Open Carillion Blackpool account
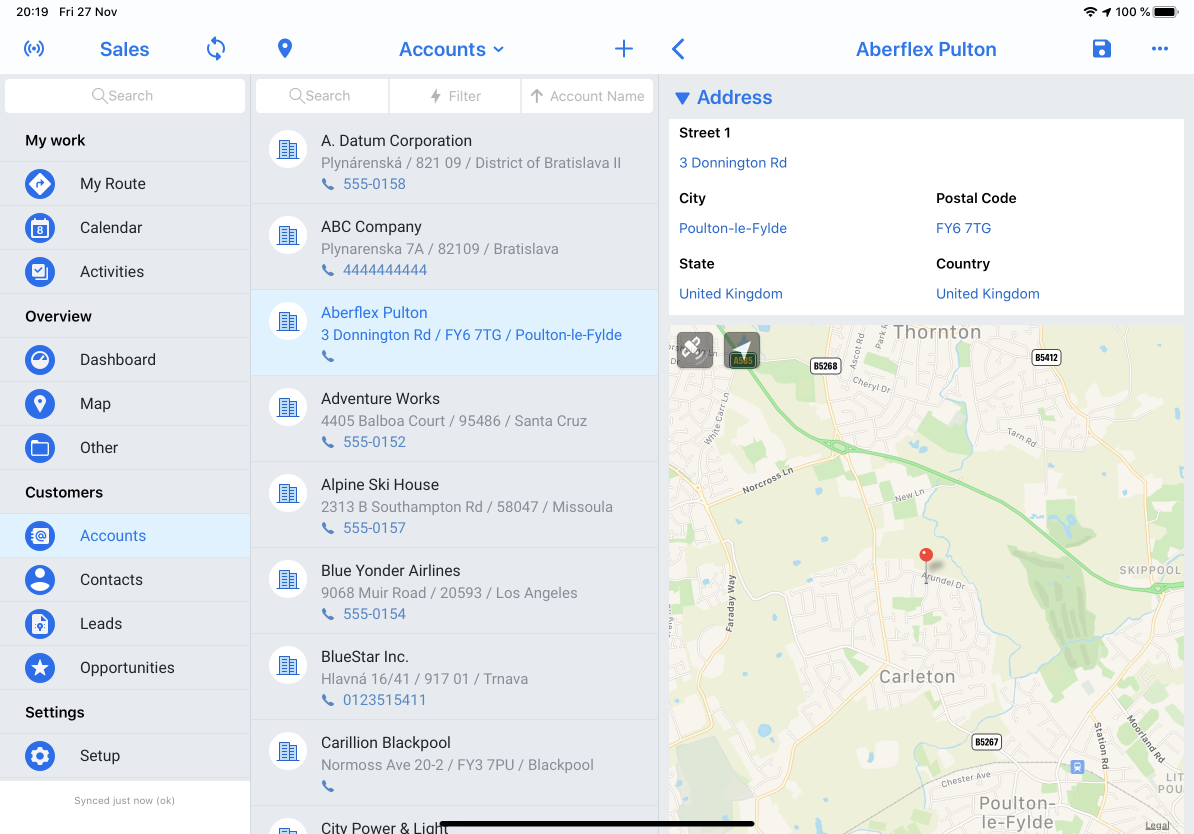1194x834 pixels. click(455, 763)
